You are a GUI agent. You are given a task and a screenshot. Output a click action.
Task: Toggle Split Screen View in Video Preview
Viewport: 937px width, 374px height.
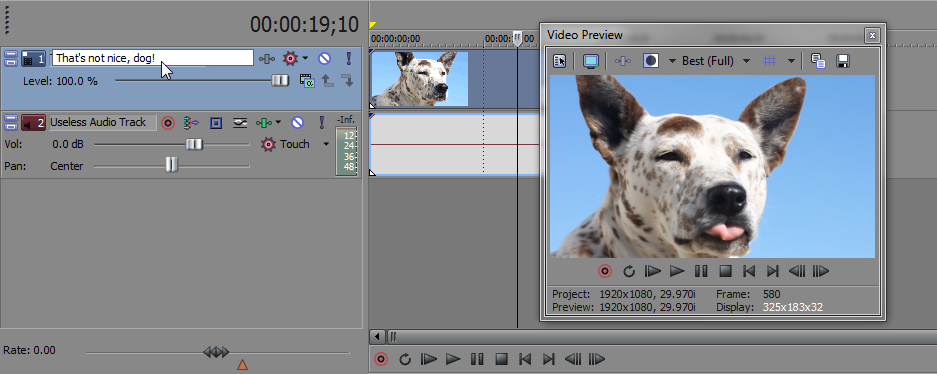click(x=651, y=61)
